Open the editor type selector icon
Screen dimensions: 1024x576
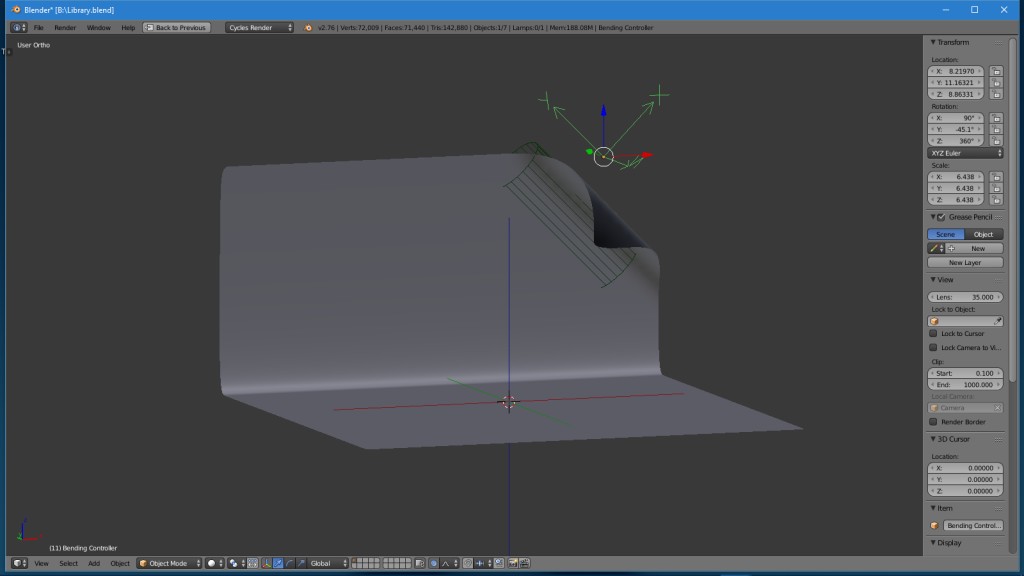(x=18, y=563)
